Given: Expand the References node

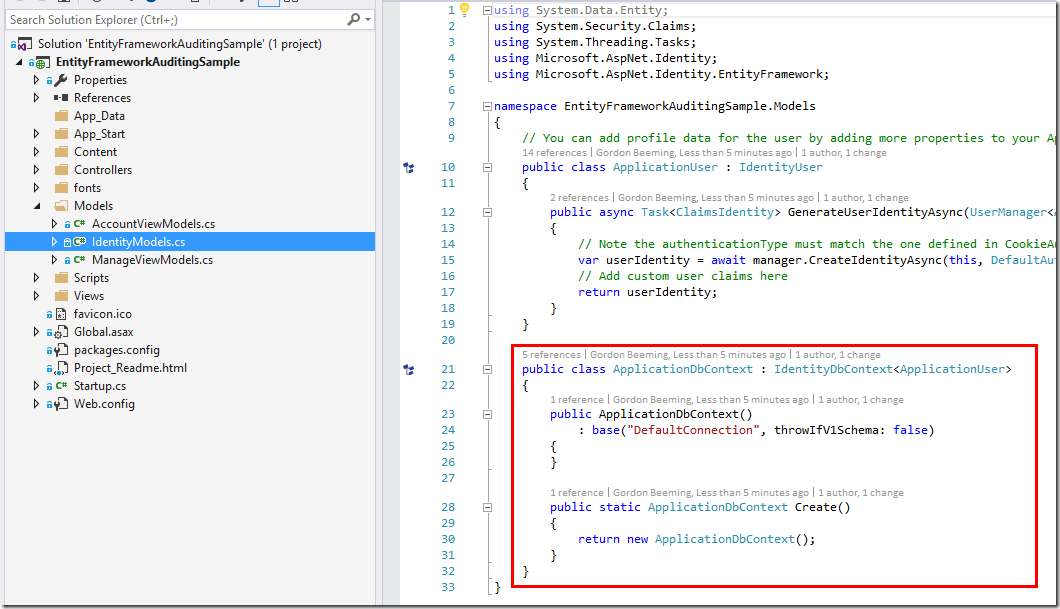Looking at the screenshot, I should (37, 98).
